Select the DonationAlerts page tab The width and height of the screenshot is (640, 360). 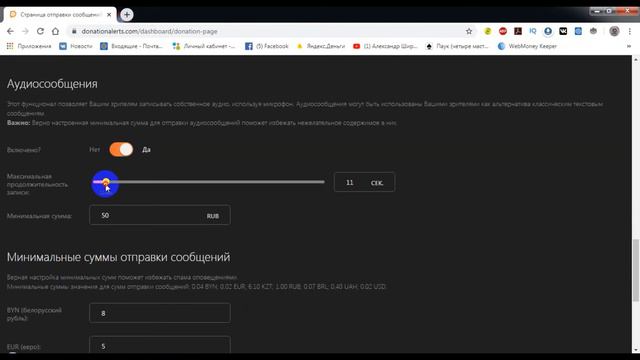coord(60,15)
